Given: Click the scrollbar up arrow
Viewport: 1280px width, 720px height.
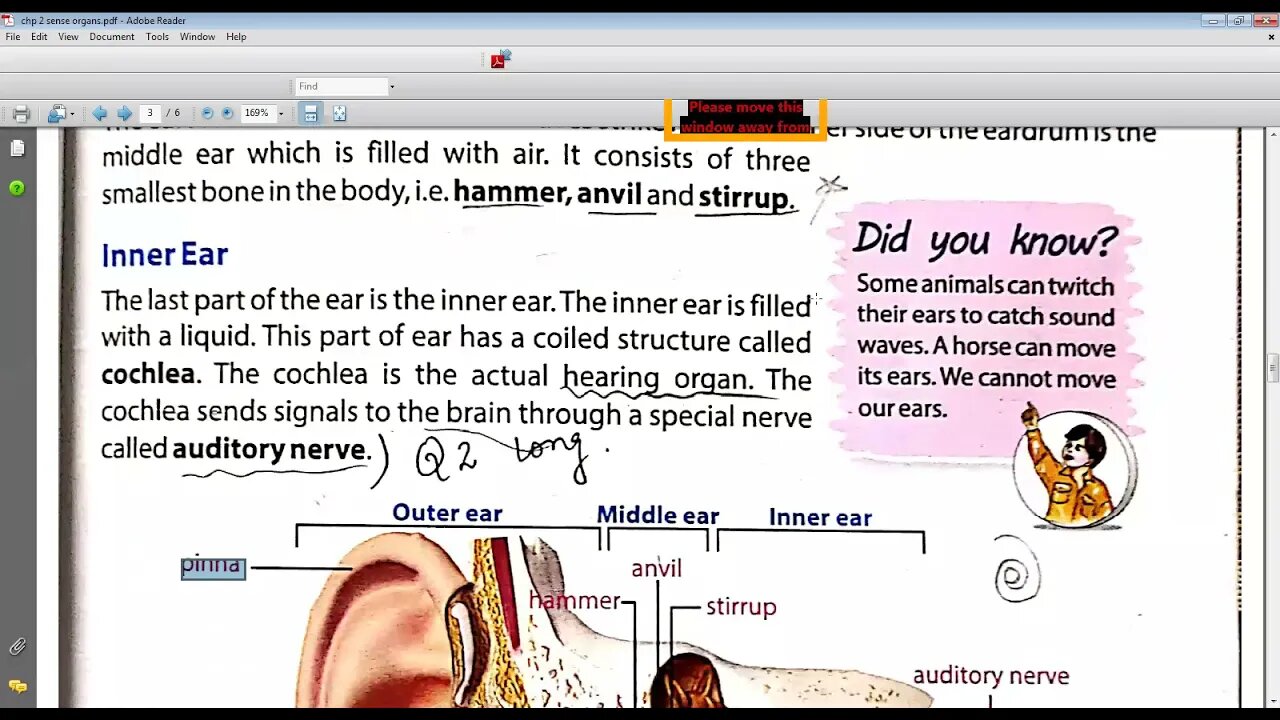Looking at the screenshot, I should pyautogui.click(x=1273, y=134).
